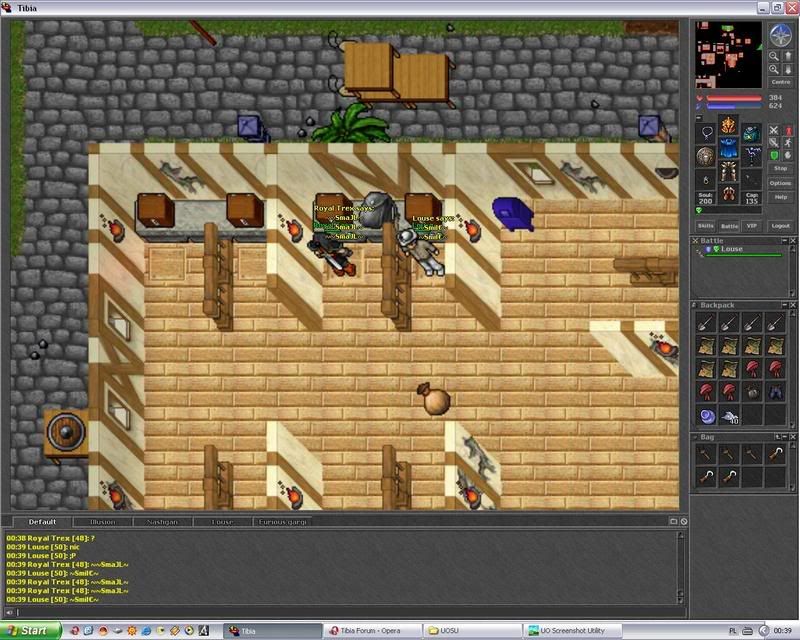Image resolution: width=800 pixels, height=640 pixels.
Task: Select the hook in Bag top row
Action: pyautogui.click(x=776, y=454)
